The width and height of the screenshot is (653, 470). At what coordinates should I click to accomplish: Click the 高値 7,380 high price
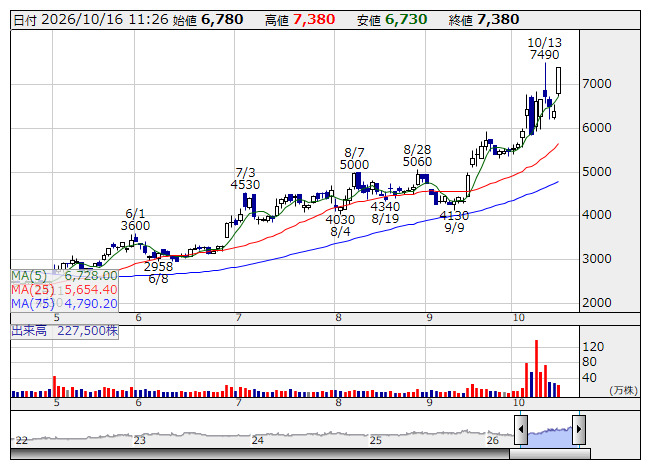point(300,20)
